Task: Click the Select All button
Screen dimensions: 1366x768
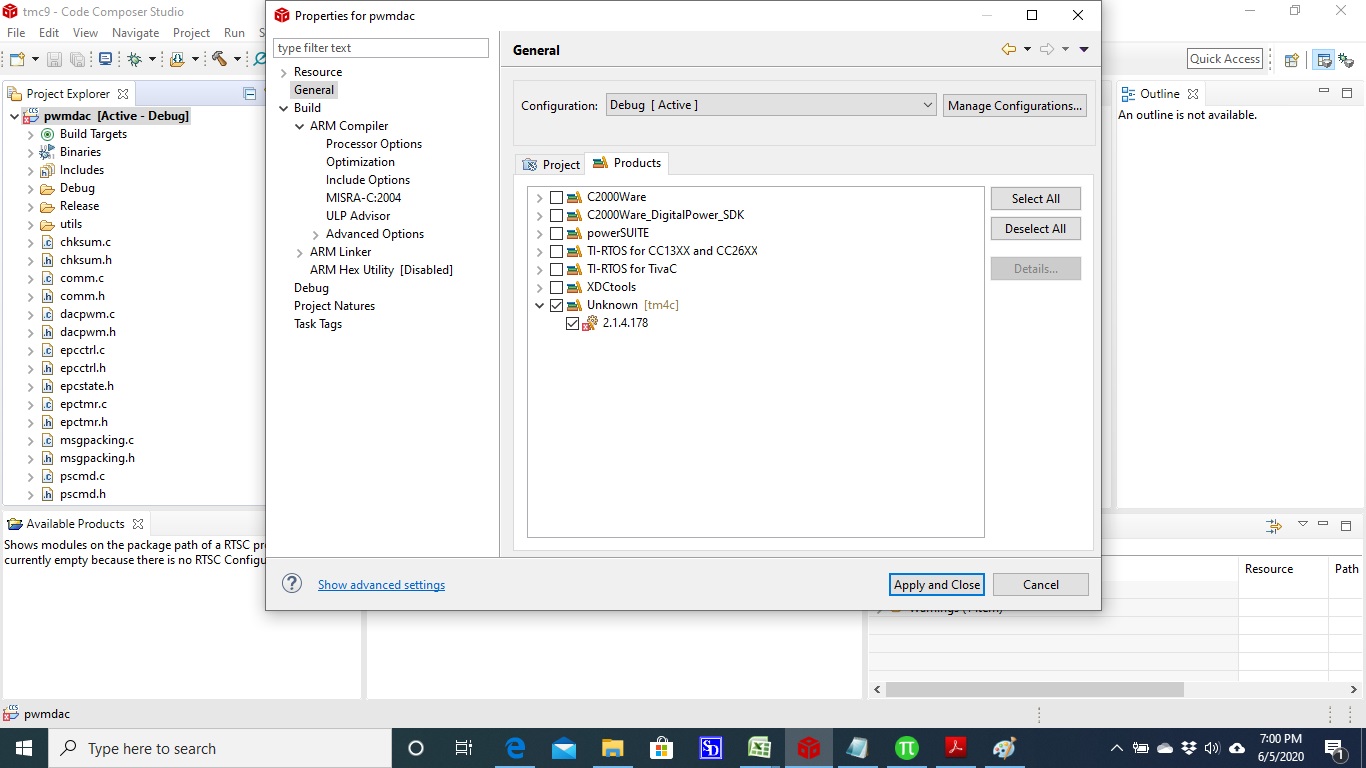Action: point(1036,198)
